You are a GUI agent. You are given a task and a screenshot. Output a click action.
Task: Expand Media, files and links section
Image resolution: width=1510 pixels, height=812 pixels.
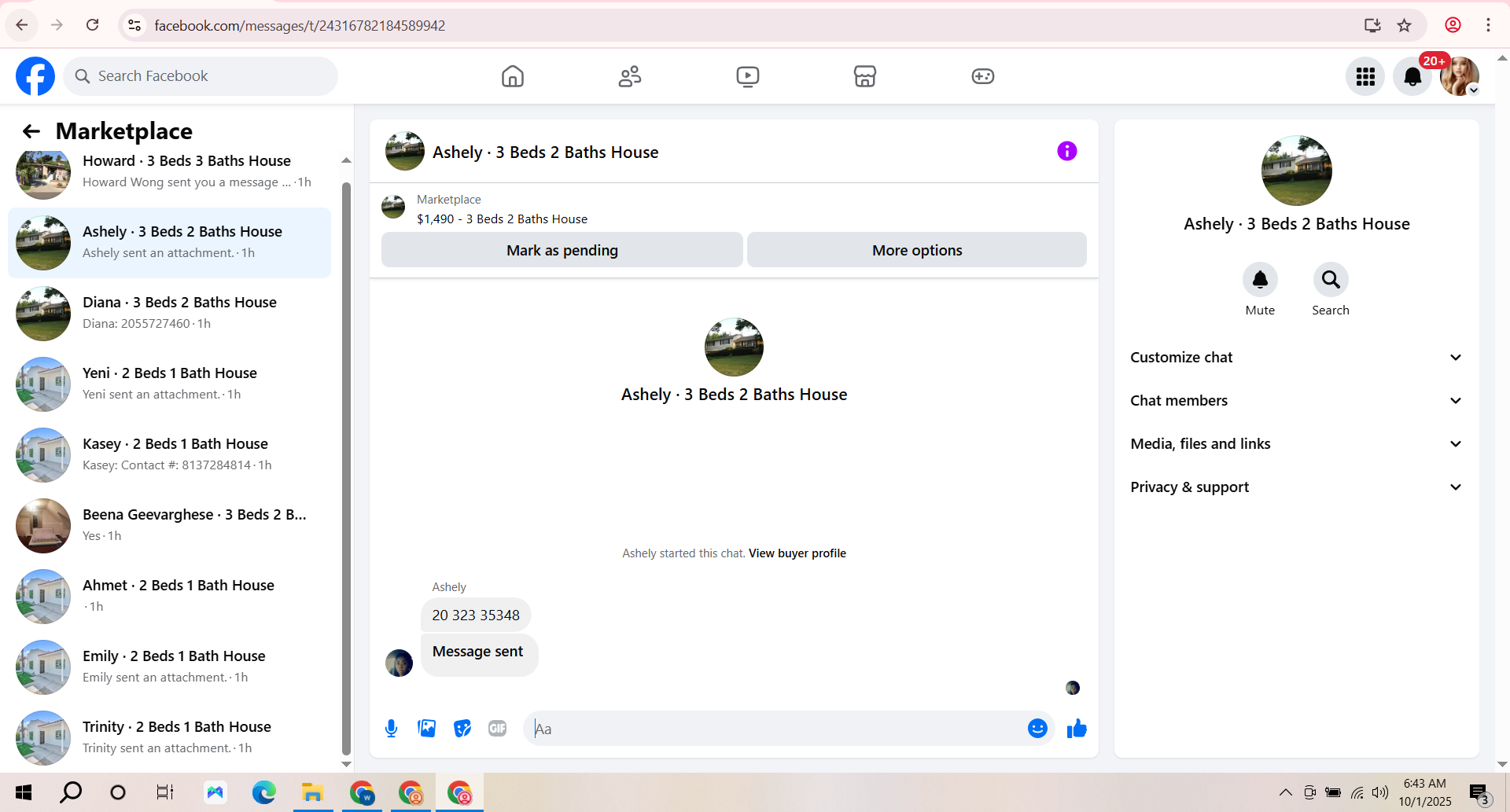point(1296,444)
